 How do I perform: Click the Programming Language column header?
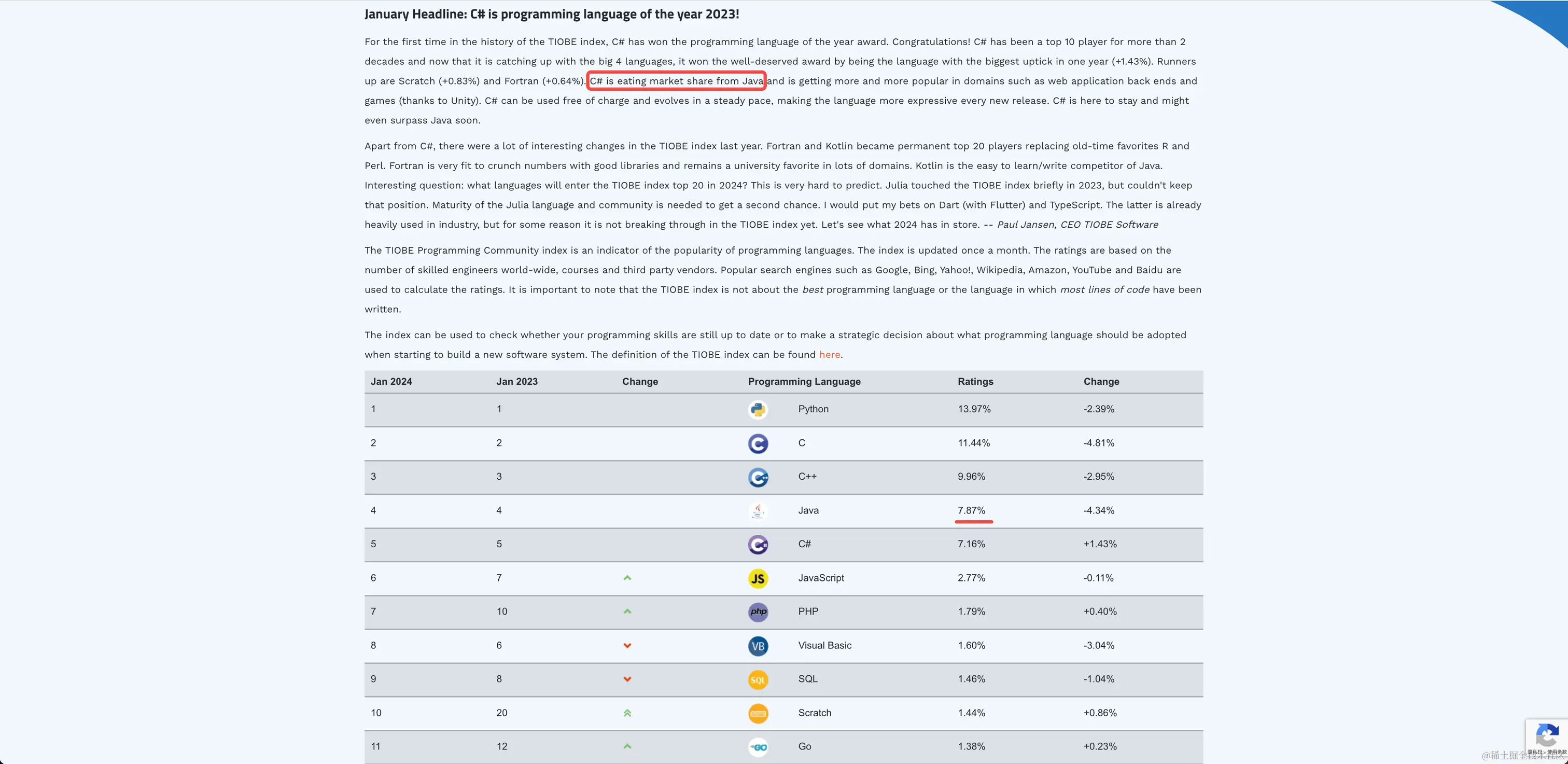pyautogui.click(x=804, y=382)
